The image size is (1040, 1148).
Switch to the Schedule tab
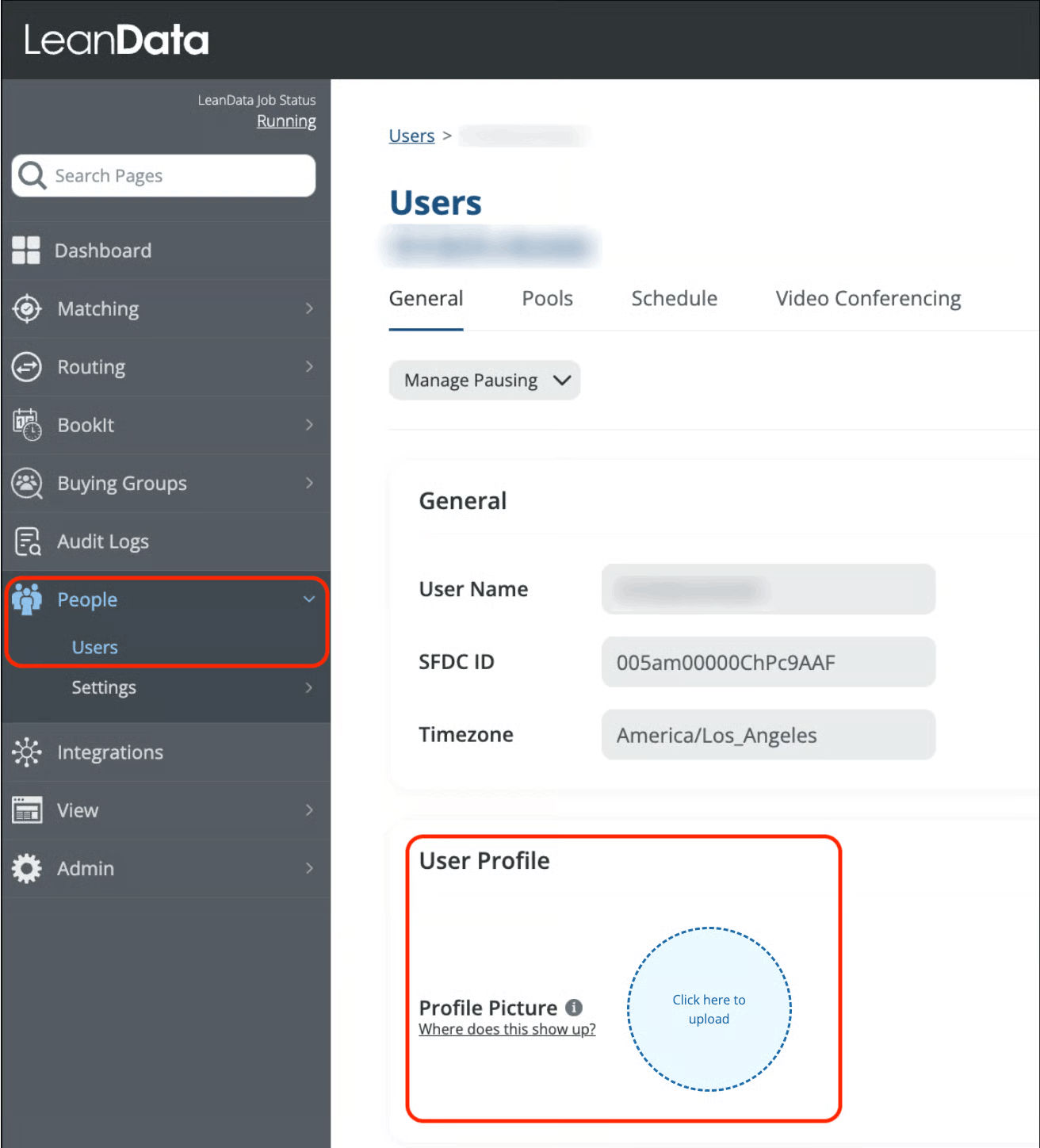[x=675, y=299]
